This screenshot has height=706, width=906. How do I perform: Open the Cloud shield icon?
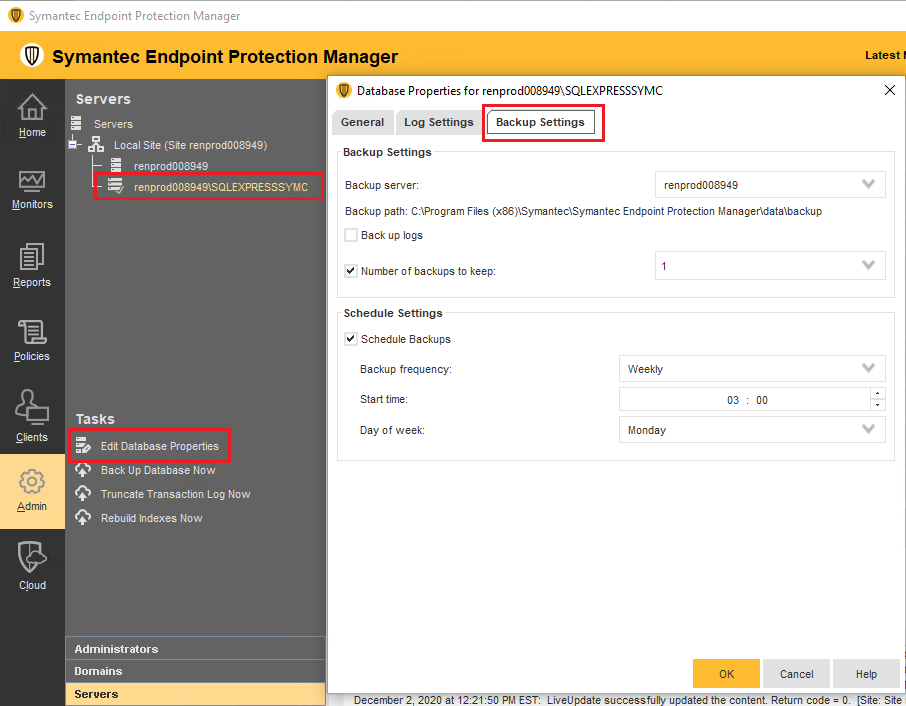pyautogui.click(x=32, y=558)
